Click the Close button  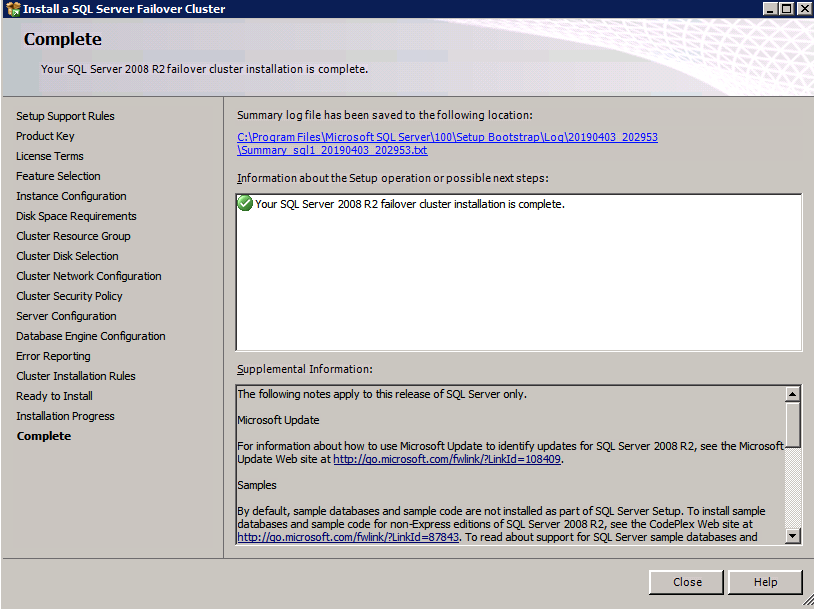(686, 582)
